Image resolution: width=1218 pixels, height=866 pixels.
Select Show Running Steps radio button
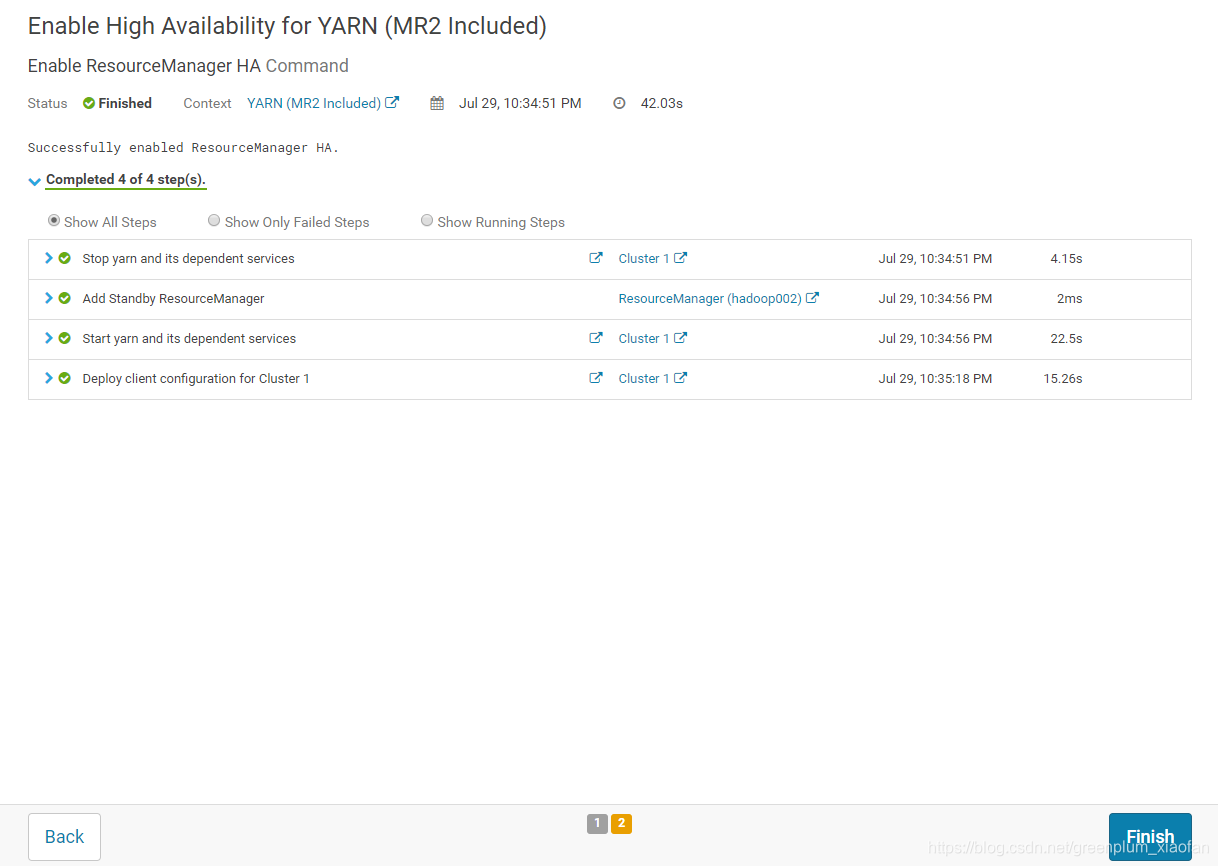(427, 221)
